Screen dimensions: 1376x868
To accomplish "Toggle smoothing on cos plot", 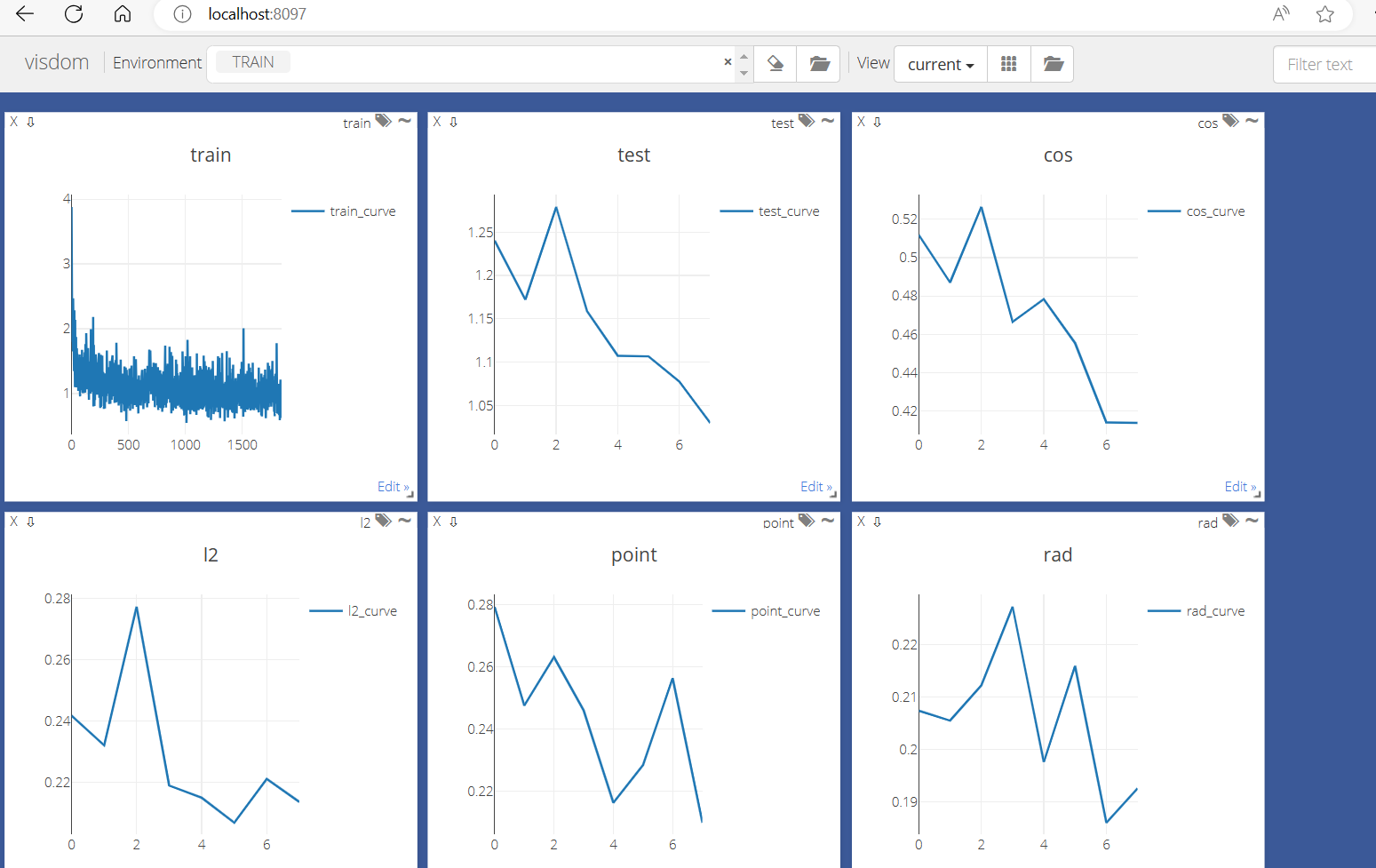I will point(1253,121).
